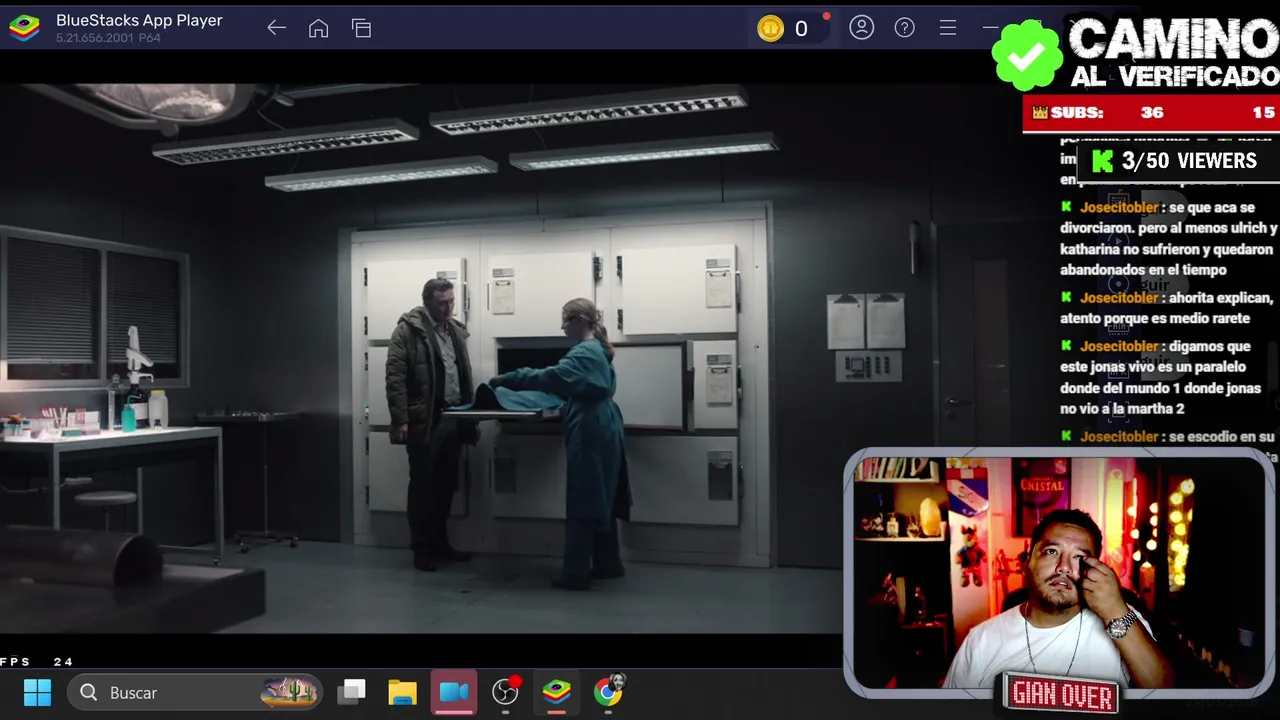1280x720 pixels.
Task: Open the BlueStacks home screen icon
Action: point(318,28)
